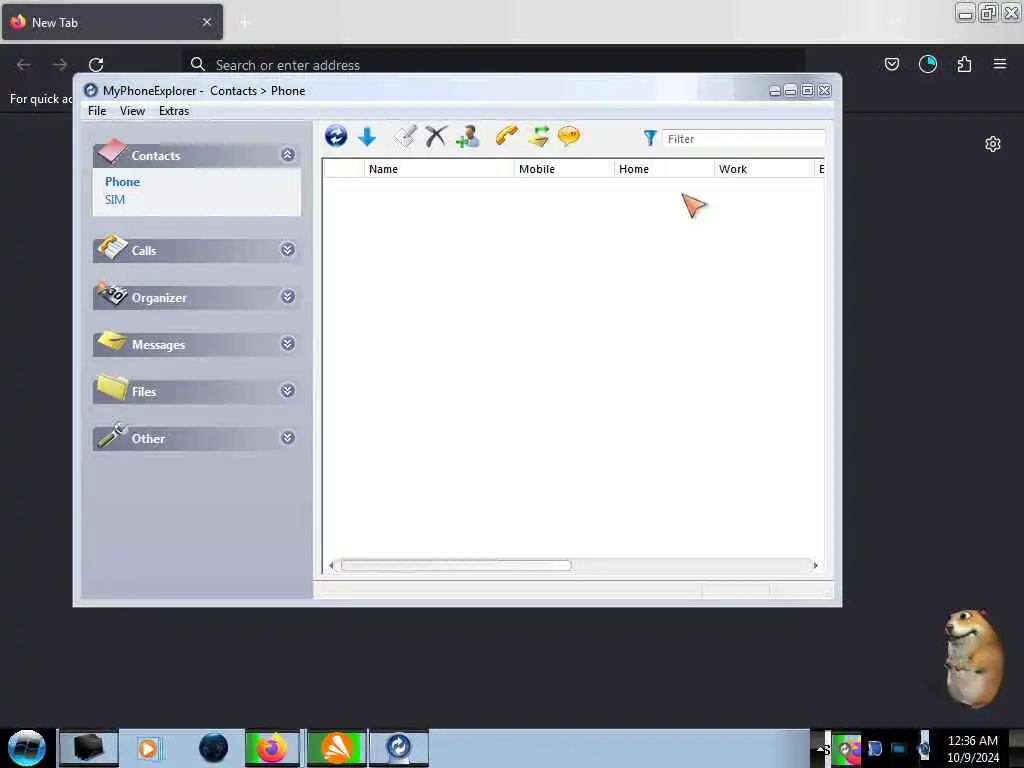Click the Organizer calendar icon
1024x768 pixels.
pyautogui.click(x=111, y=294)
